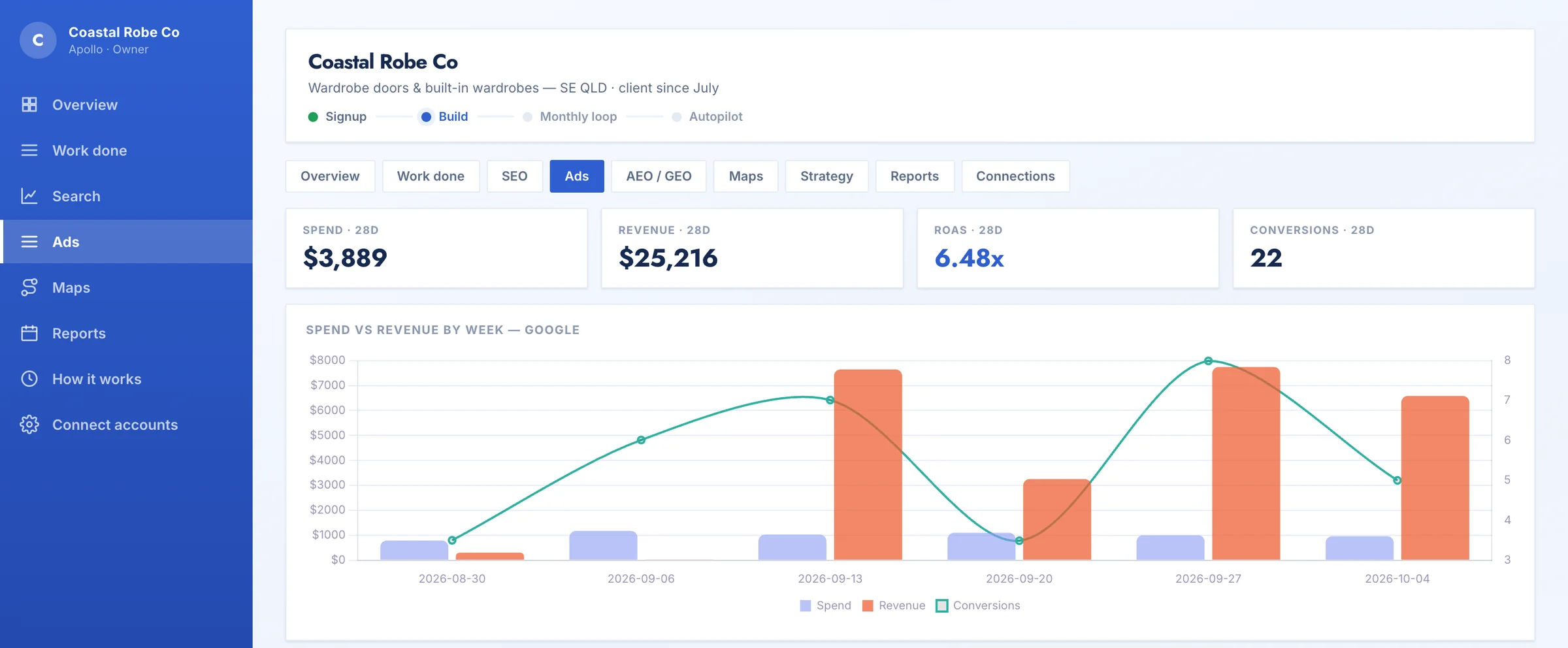Click the Apollo · Owner subtitle

[108, 50]
